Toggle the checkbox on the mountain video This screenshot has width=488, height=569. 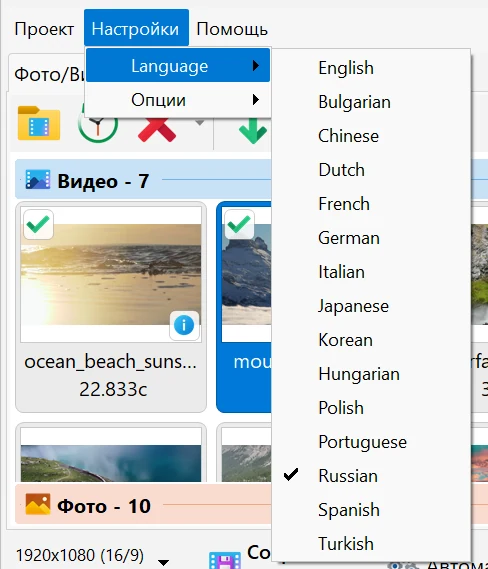click(239, 225)
